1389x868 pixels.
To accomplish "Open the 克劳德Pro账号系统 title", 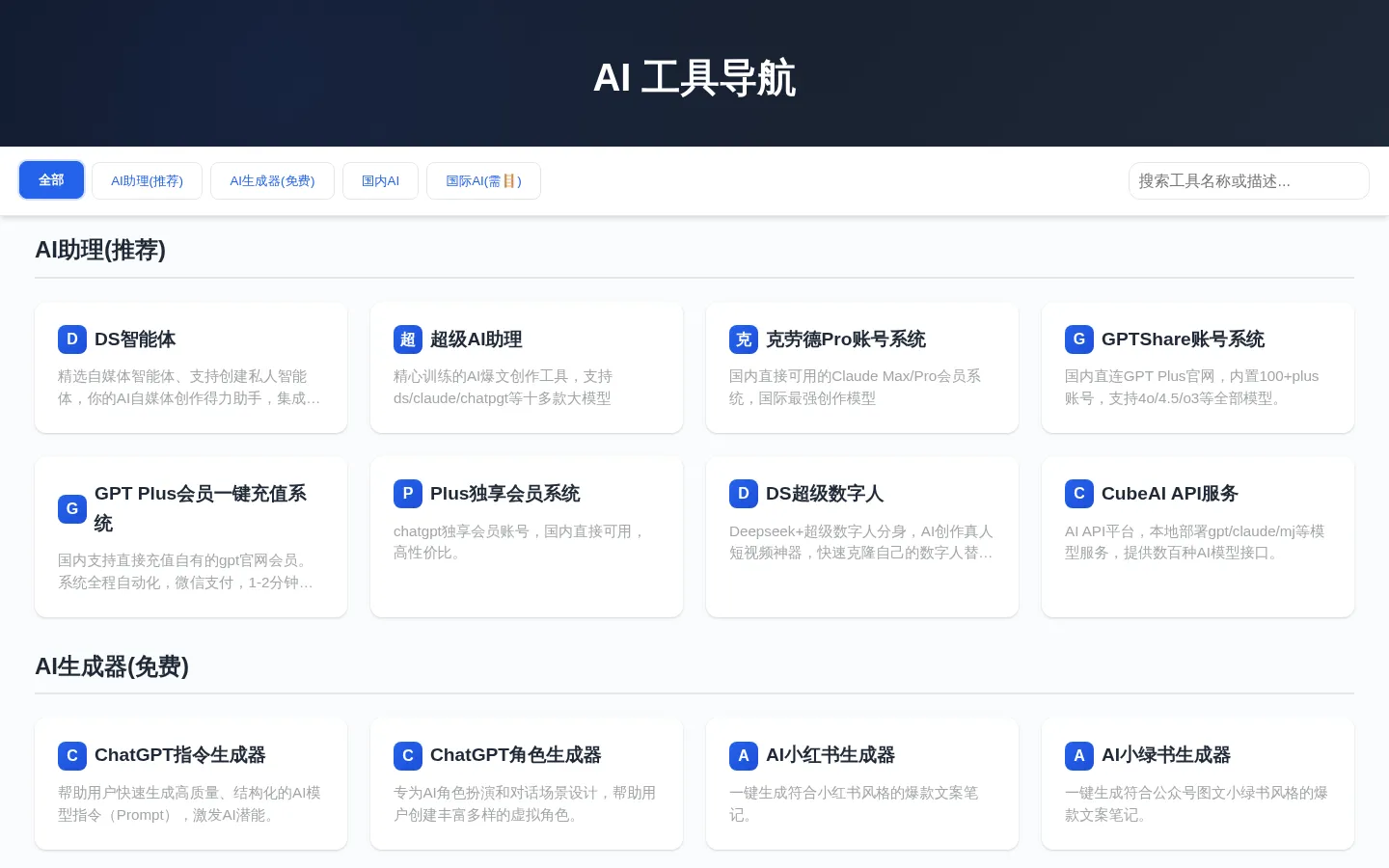I will (846, 339).
